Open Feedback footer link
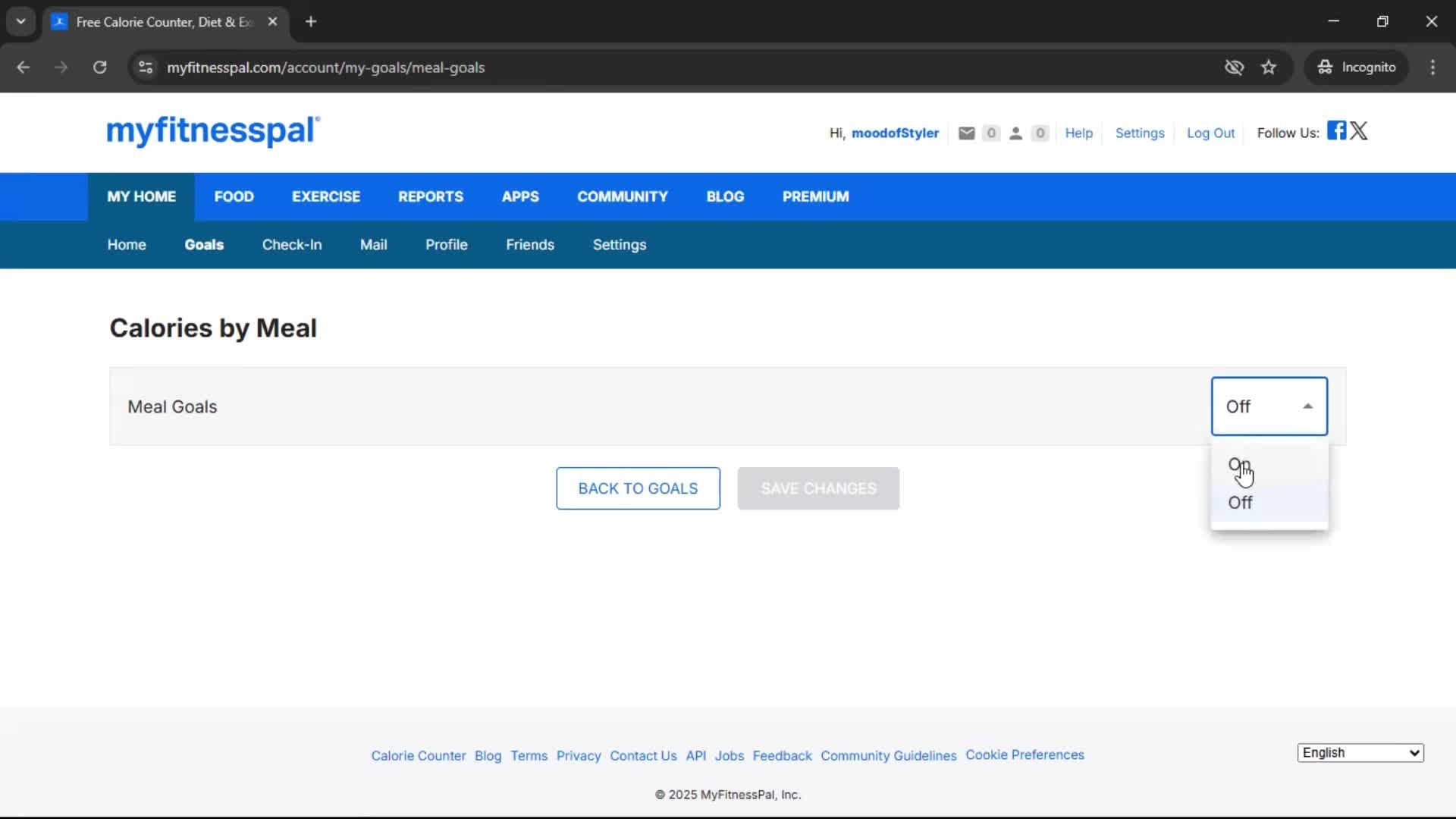Screen dimensions: 1456x819 [782, 756]
